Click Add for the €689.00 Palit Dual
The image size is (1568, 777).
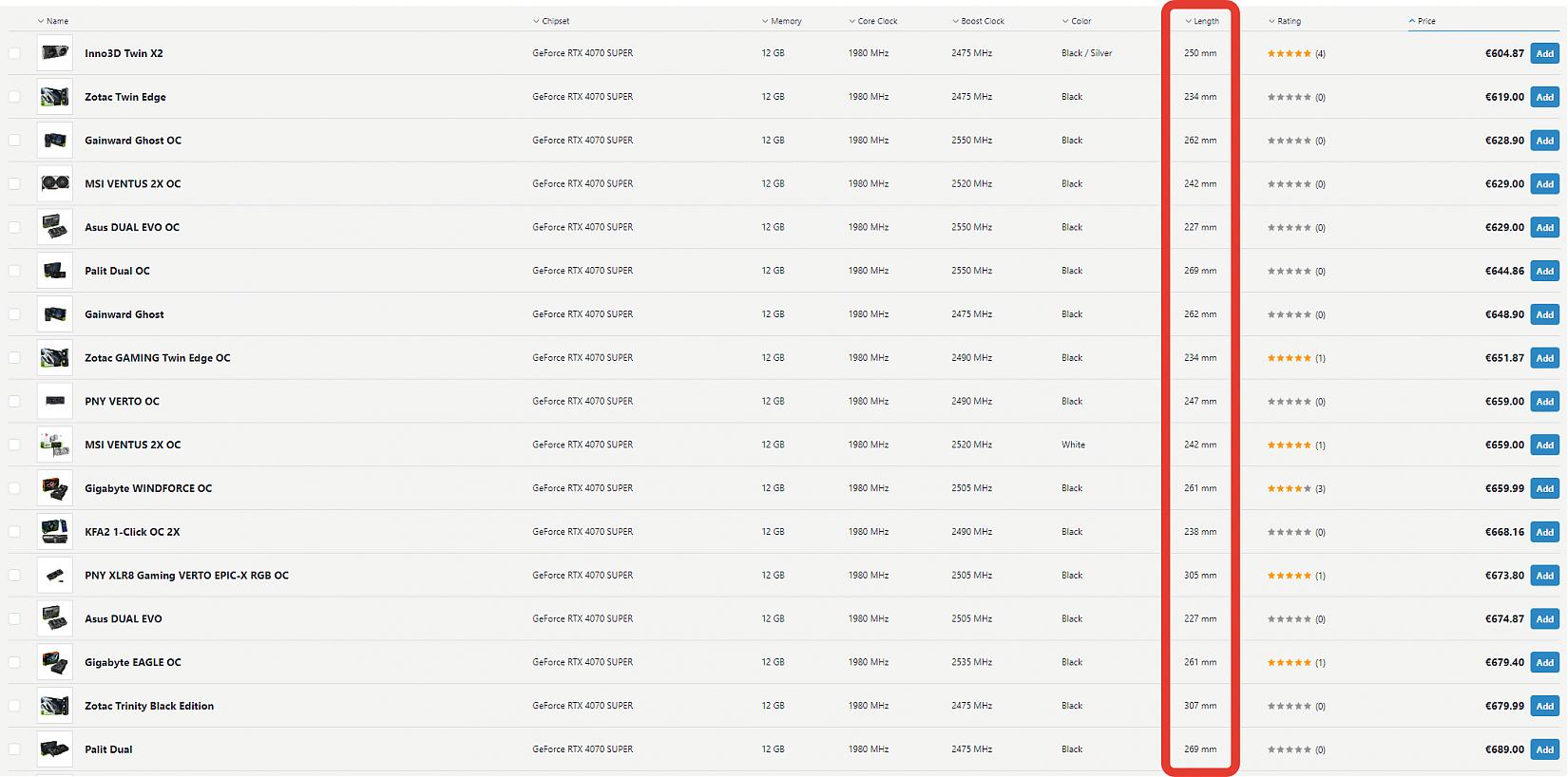pyautogui.click(x=1545, y=749)
